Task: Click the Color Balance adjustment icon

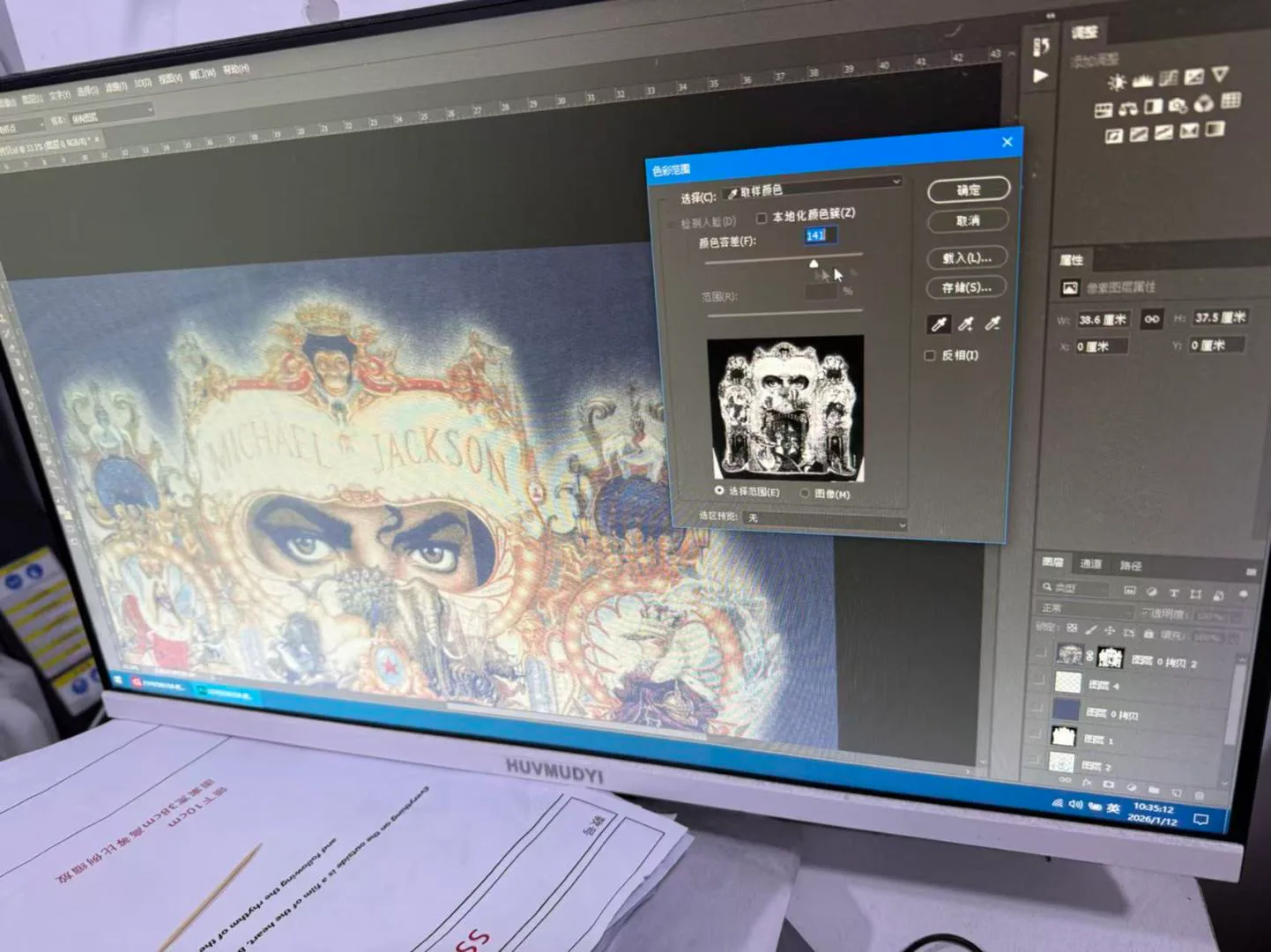Action: coord(1128,109)
